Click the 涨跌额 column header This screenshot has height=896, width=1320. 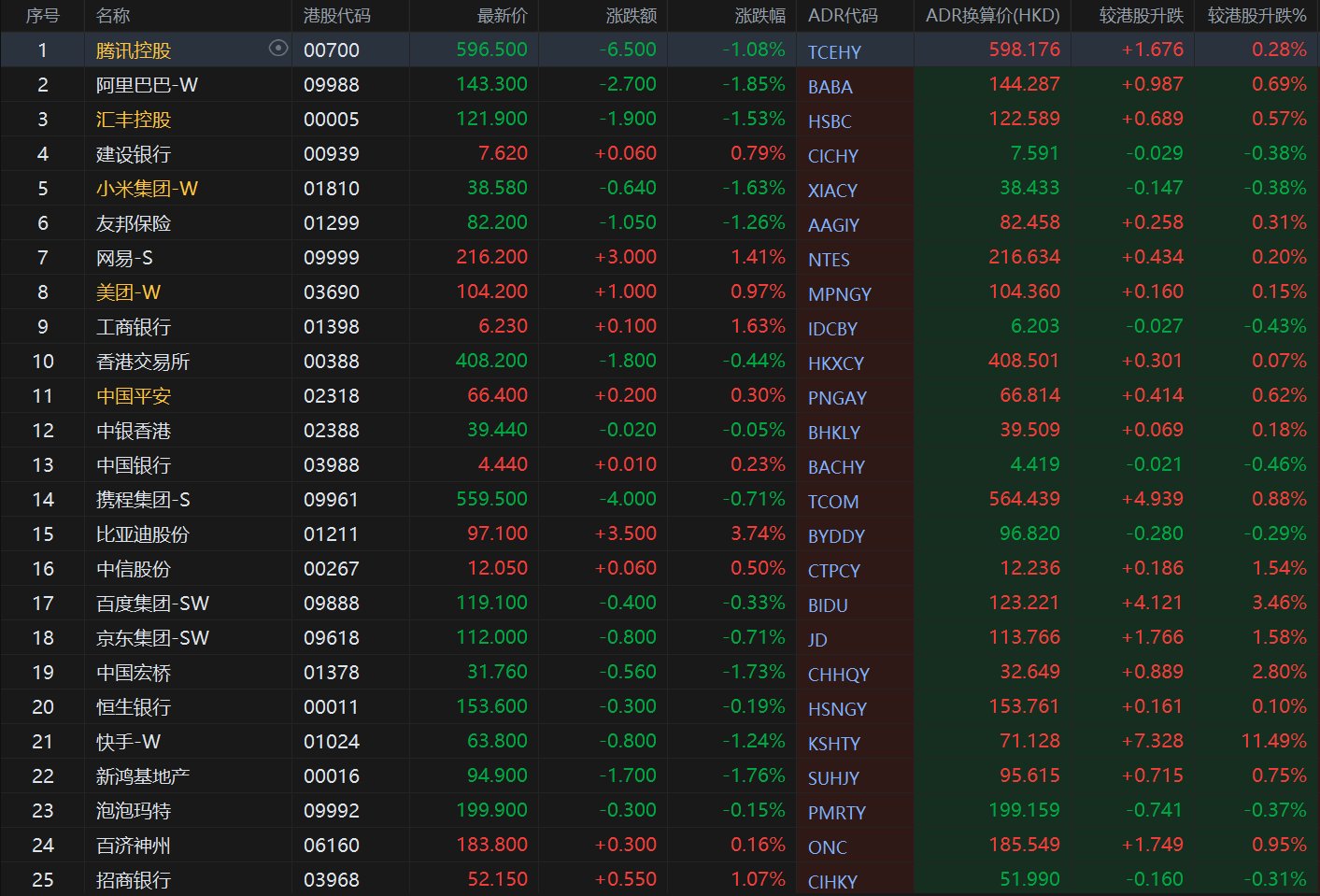631,16
